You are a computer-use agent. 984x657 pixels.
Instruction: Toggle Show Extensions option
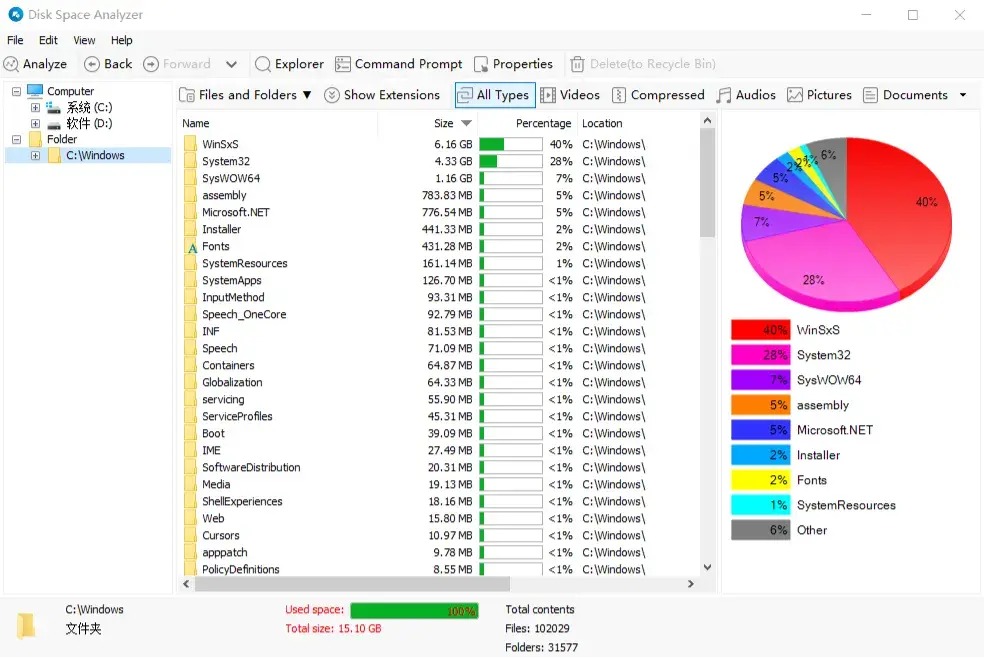click(x=382, y=95)
